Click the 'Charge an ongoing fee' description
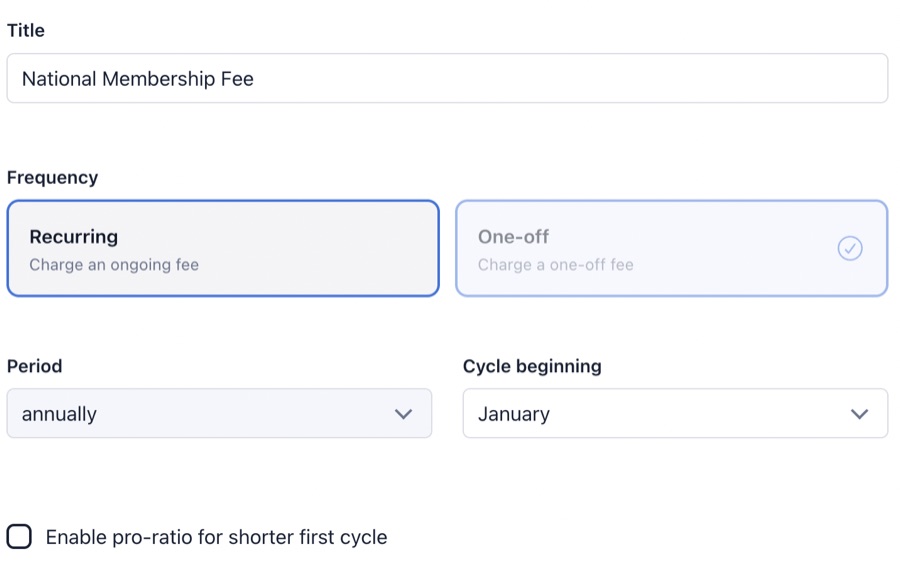The image size is (900, 568). click(x=114, y=265)
